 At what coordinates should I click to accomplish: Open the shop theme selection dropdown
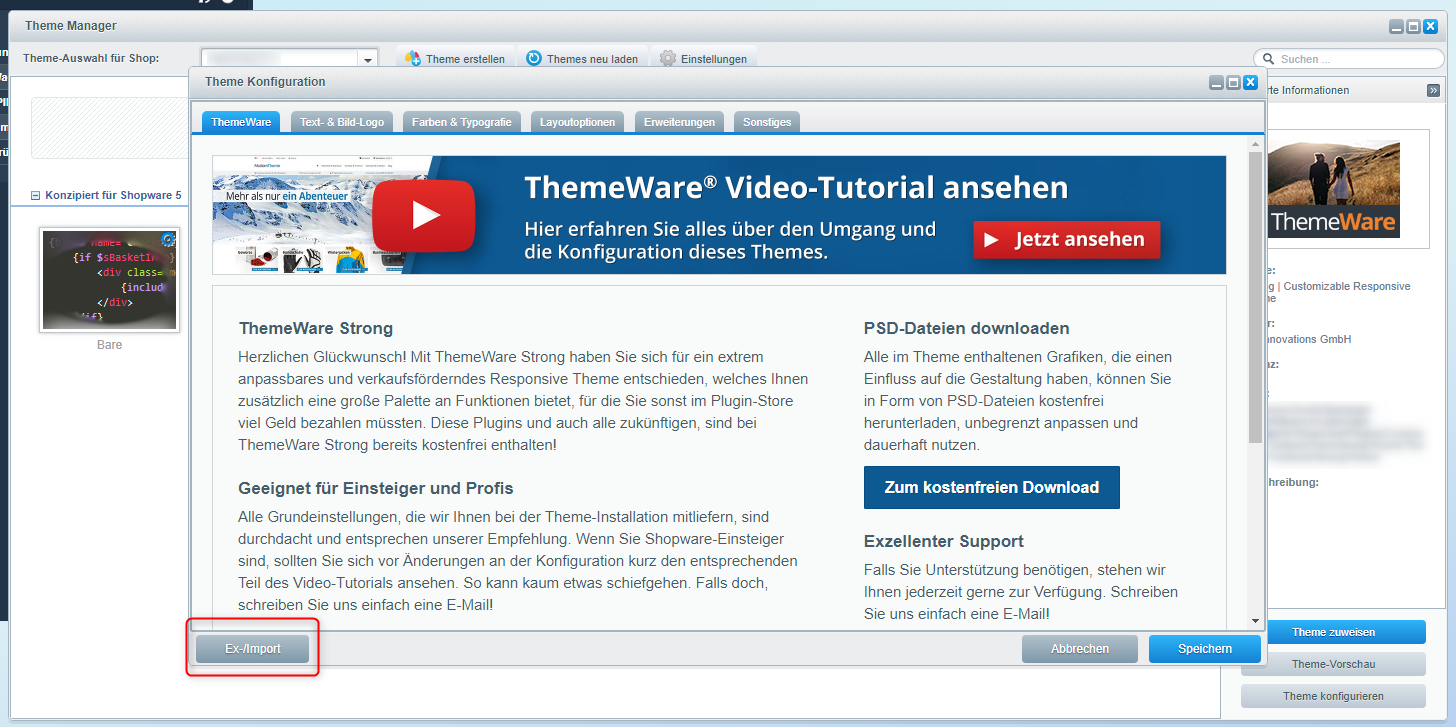368,57
